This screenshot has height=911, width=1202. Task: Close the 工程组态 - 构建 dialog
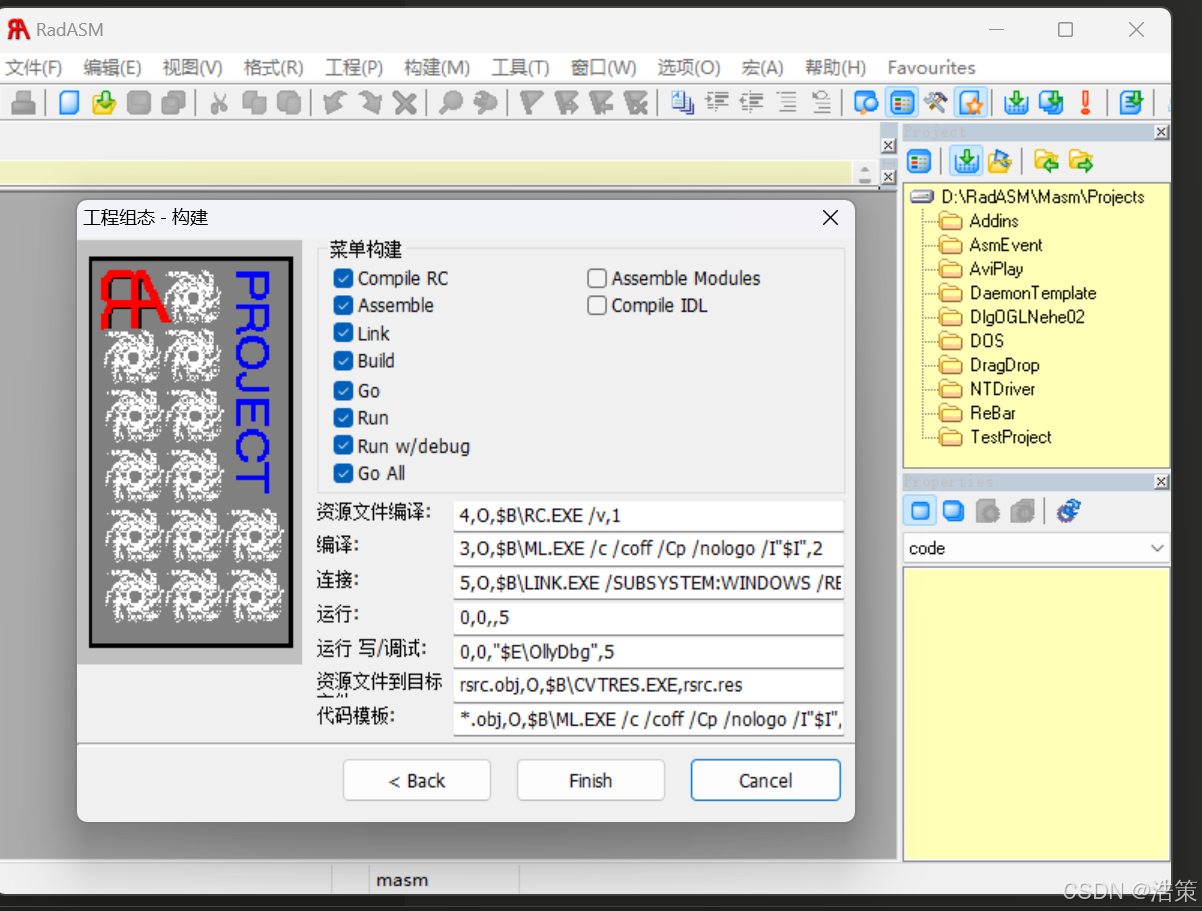tap(830, 217)
